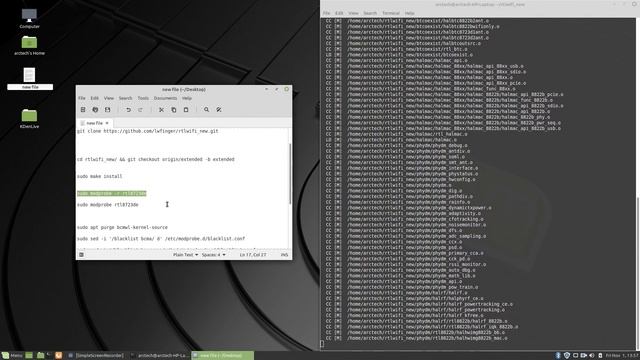Click the Ln 17, Col 27 position indicator
Image resolution: width=640 pixels, height=360 pixels.
pyautogui.click(x=253, y=255)
